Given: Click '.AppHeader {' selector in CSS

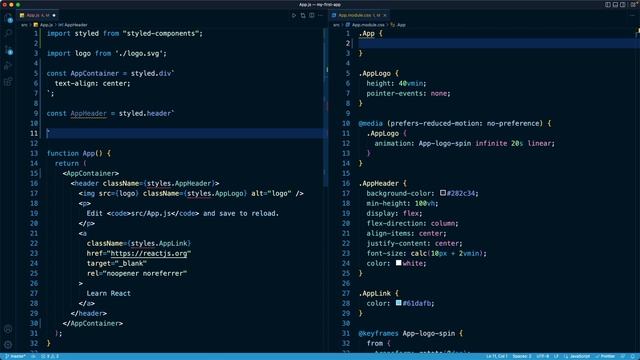Looking at the screenshot, I should click(x=382, y=183).
